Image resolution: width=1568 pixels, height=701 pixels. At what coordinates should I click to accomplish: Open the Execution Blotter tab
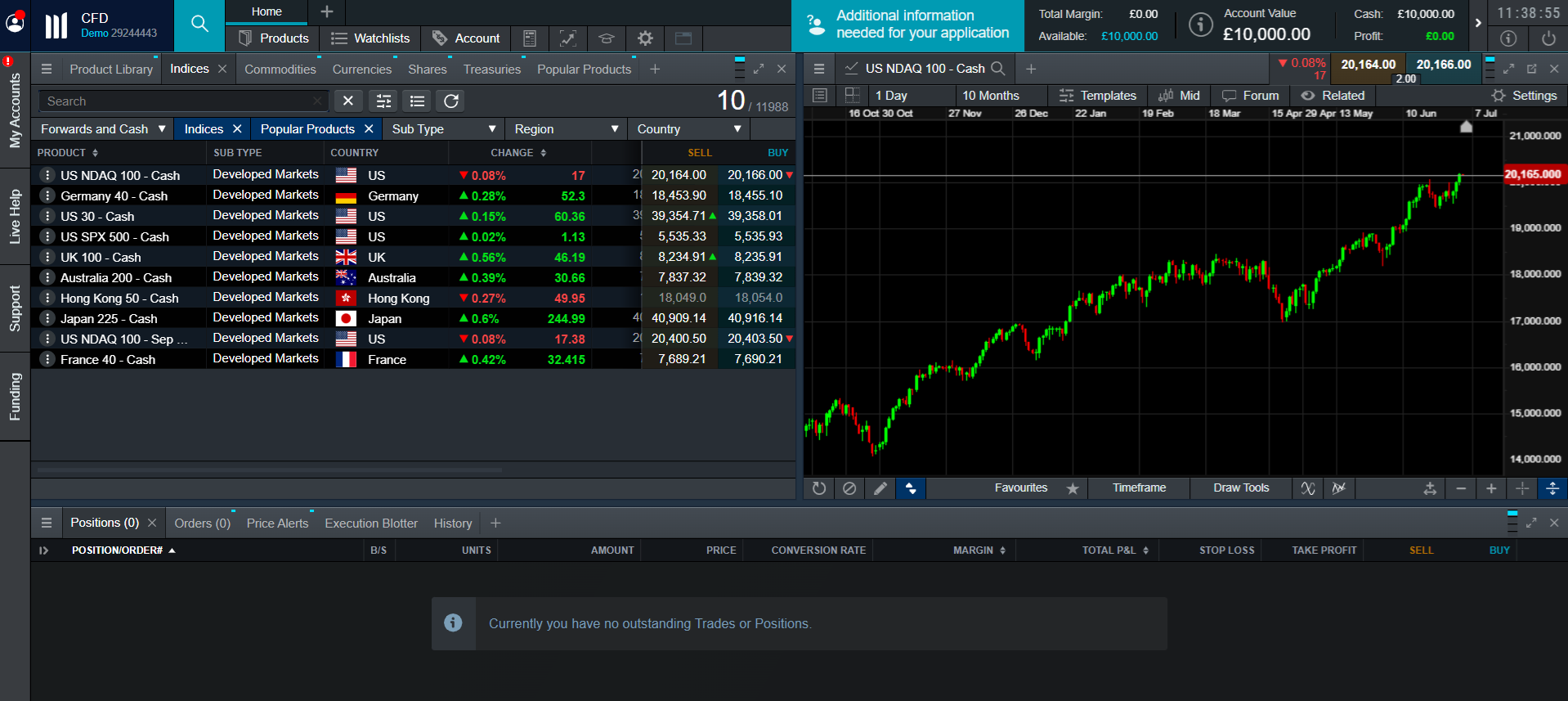371,524
